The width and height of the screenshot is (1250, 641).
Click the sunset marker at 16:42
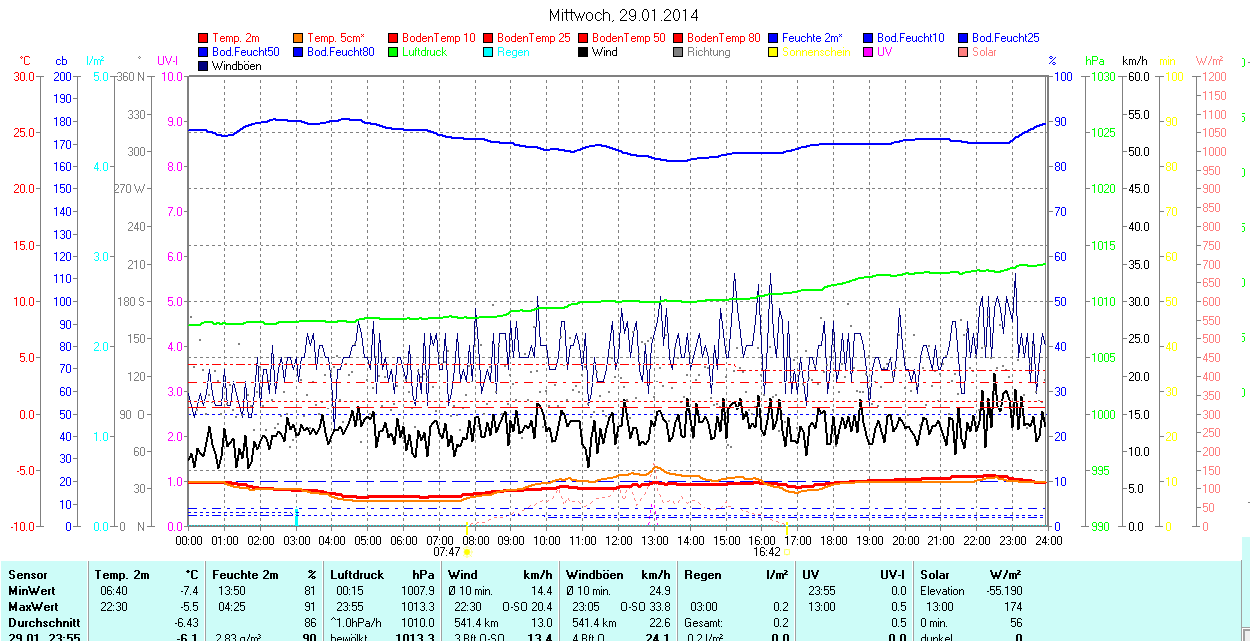pyautogui.click(x=787, y=551)
